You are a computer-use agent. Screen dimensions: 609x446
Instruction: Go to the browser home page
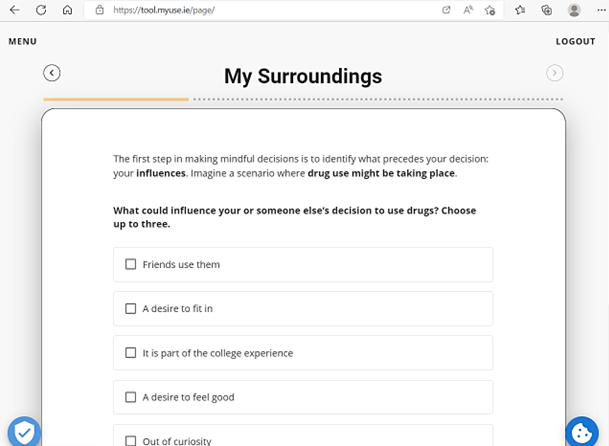point(67,10)
